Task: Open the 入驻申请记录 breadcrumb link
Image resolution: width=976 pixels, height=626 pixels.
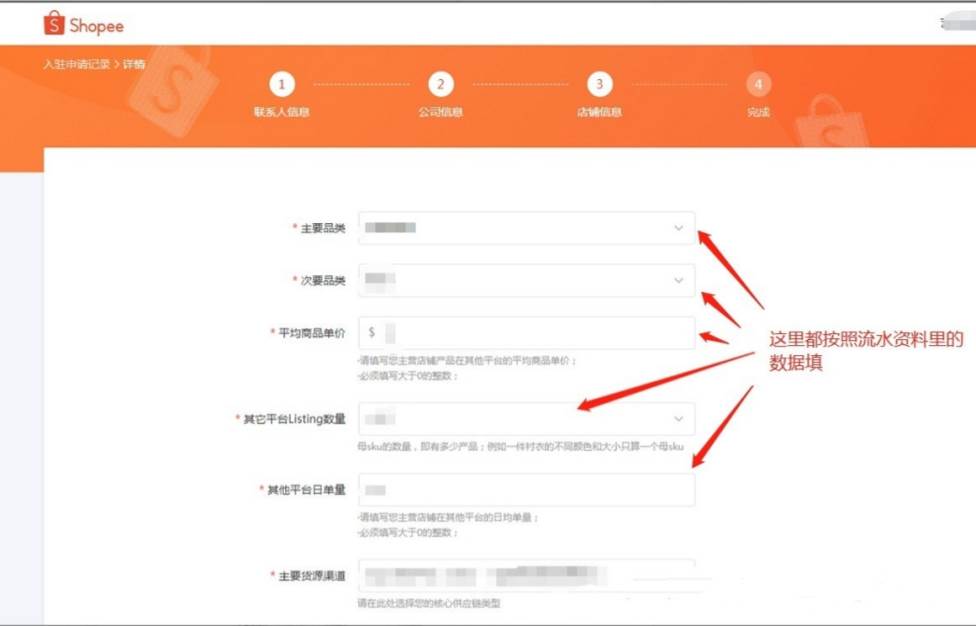Action: (77, 64)
